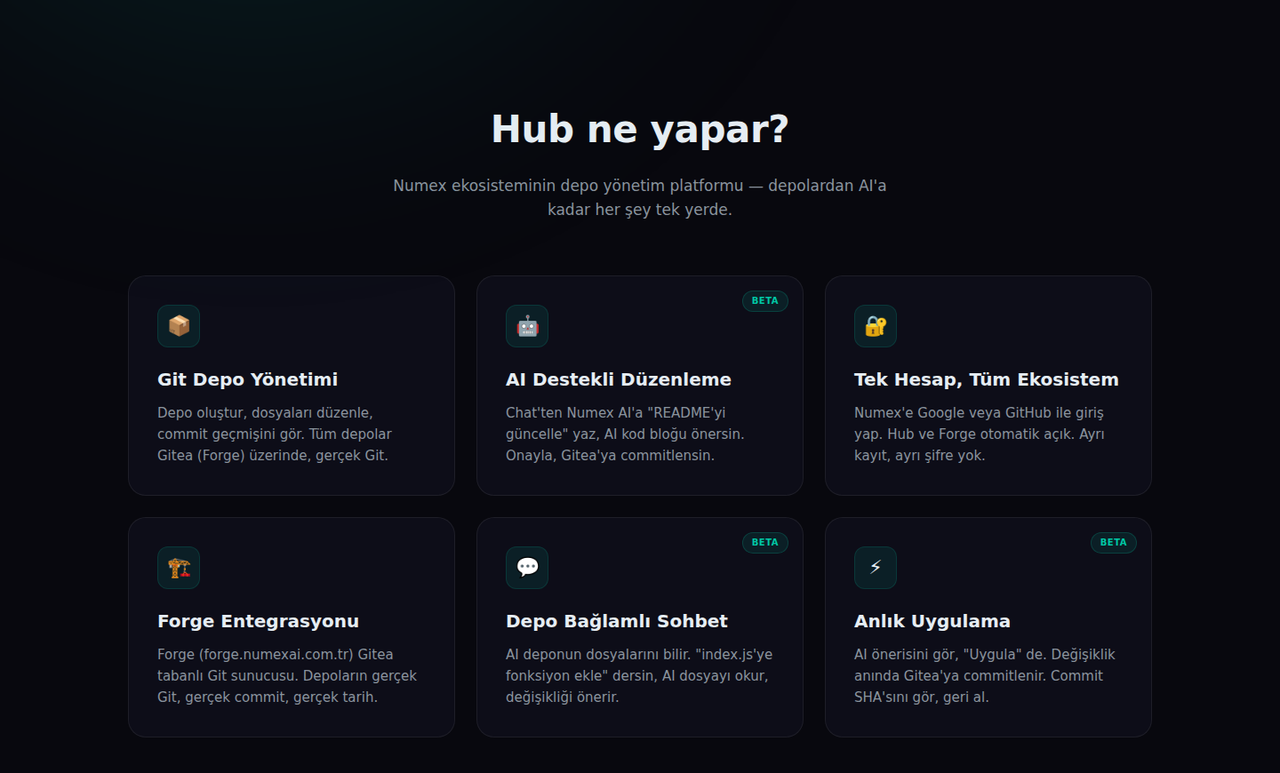The image size is (1280, 773).
Task: Click description starting "Depo oluştur, dosyaları düzenle"
Action: (x=275, y=434)
